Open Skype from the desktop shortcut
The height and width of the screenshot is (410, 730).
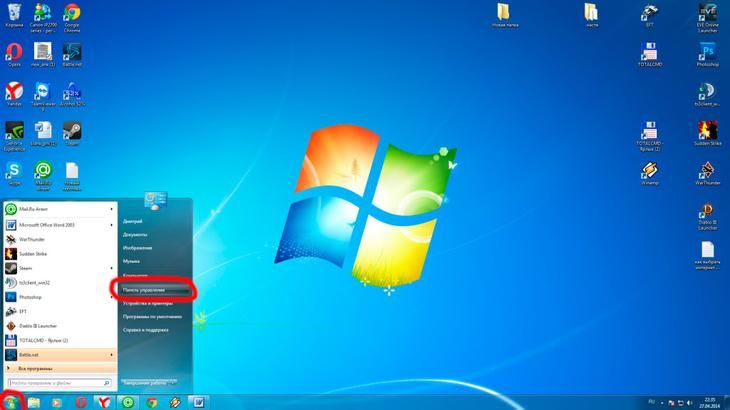point(14,174)
